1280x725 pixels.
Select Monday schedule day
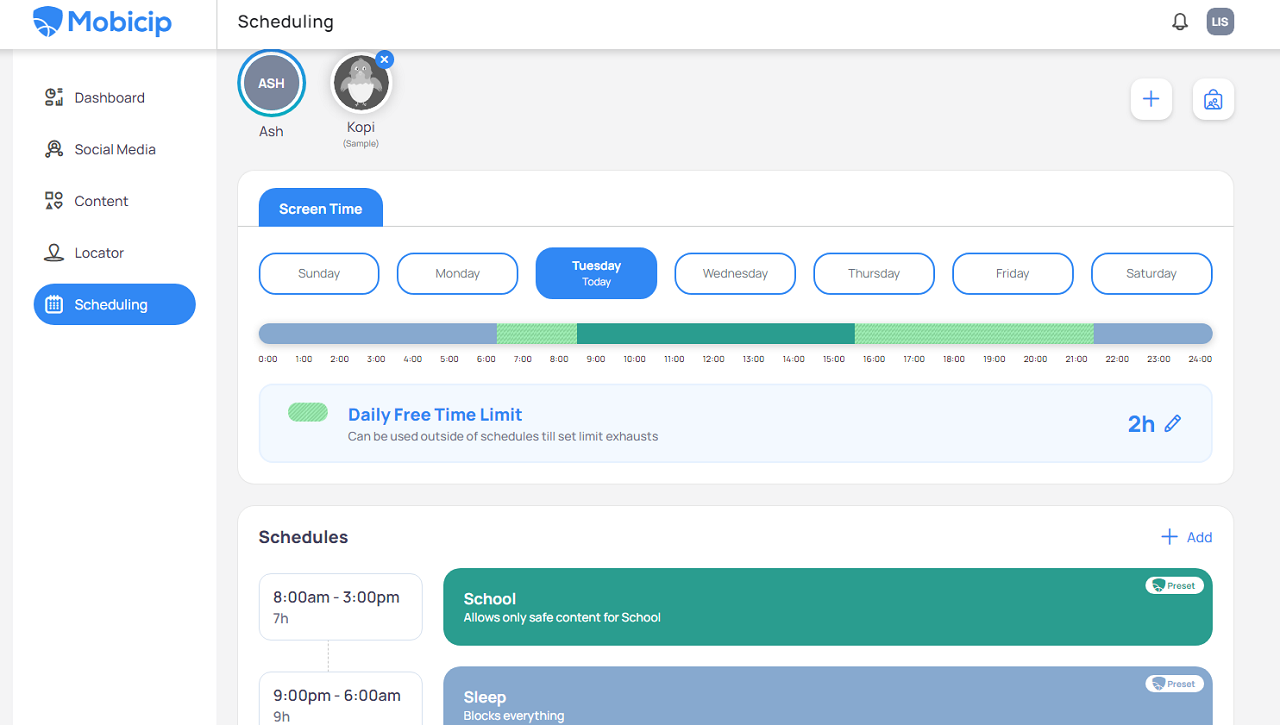pyautogui.click(x=458, y=273)
